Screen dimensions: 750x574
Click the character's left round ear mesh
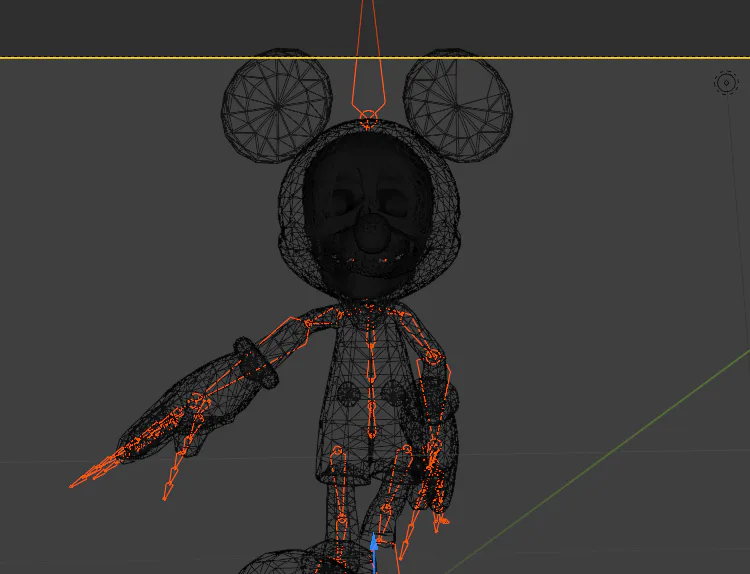point(277,106)
